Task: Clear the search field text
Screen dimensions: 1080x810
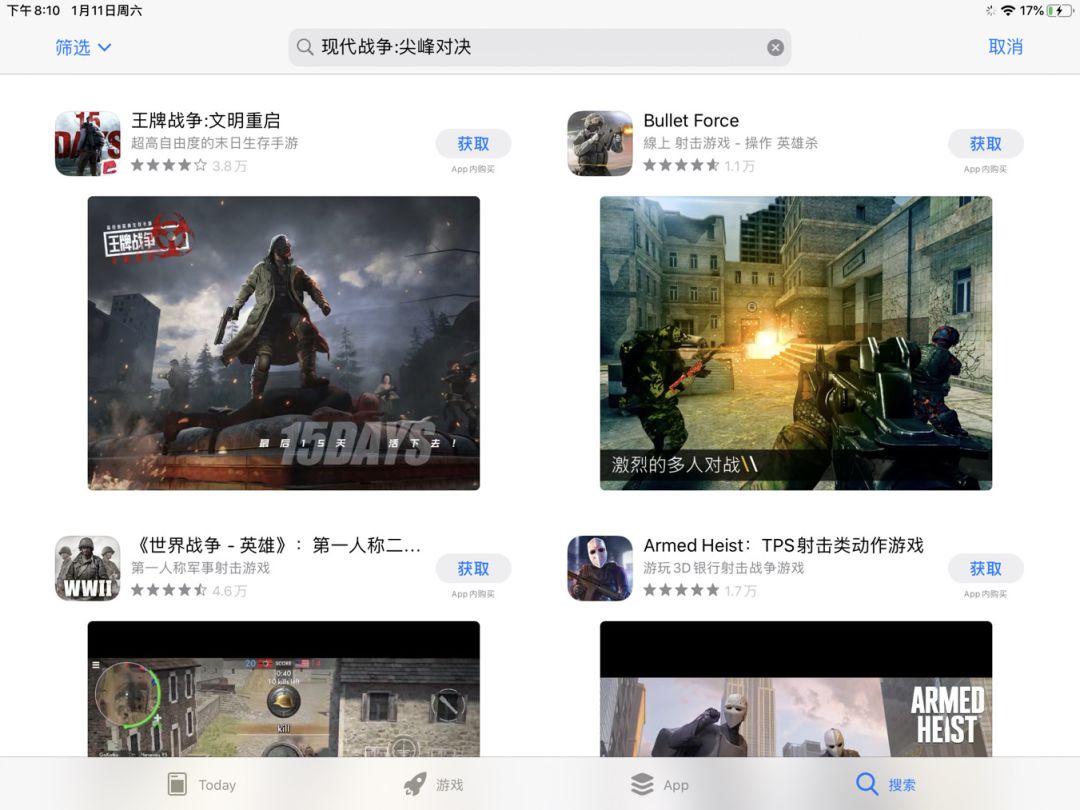Action: (x=775, y=48)
